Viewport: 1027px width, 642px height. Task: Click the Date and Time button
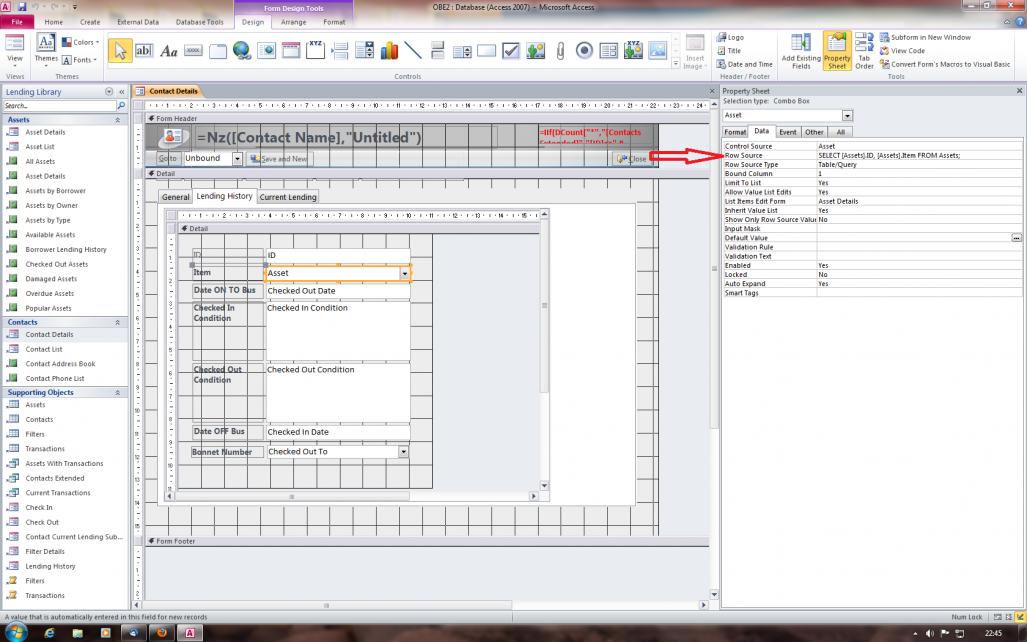point(745,64)
